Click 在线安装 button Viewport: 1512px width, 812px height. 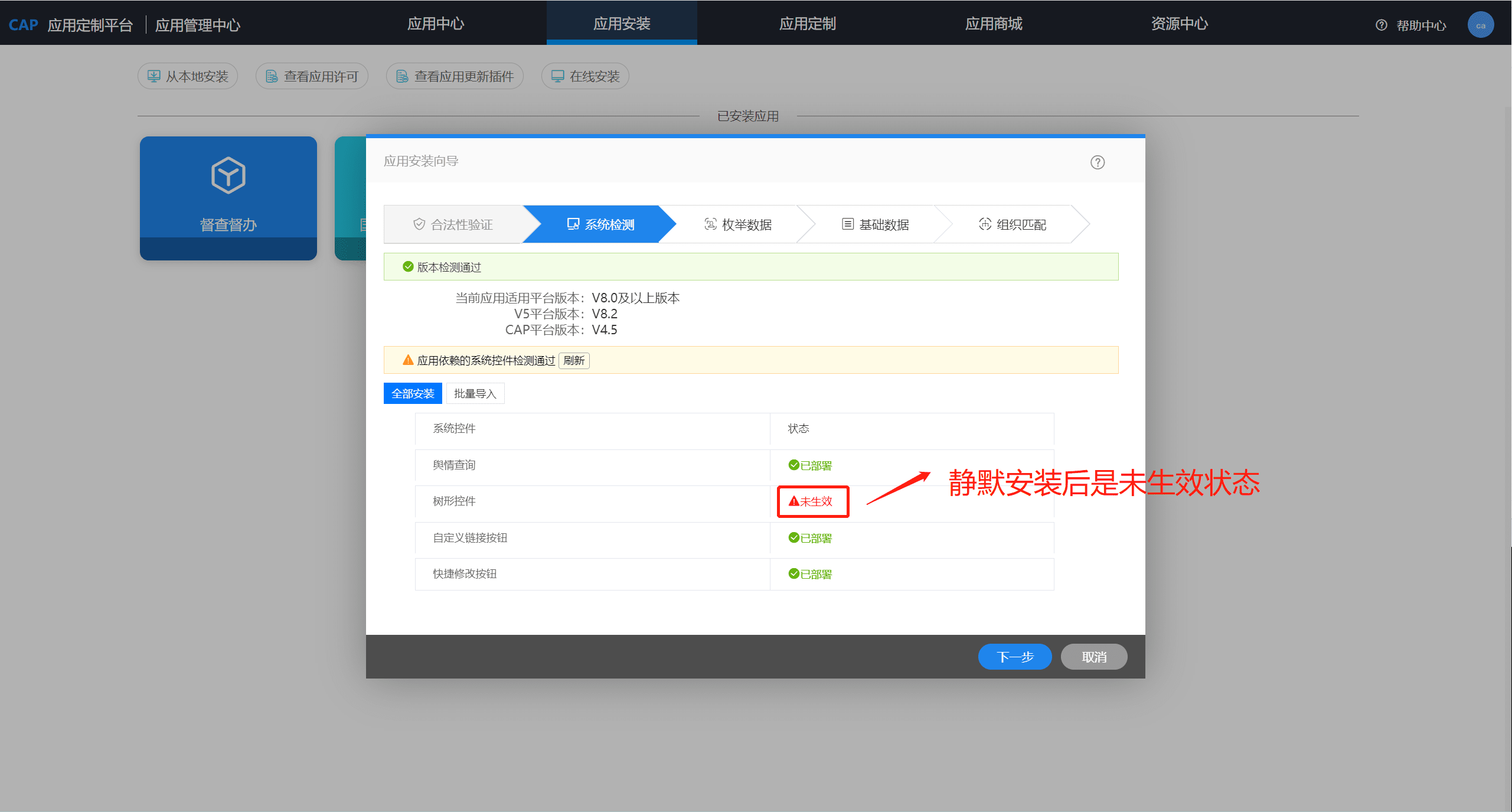(585, 76)
